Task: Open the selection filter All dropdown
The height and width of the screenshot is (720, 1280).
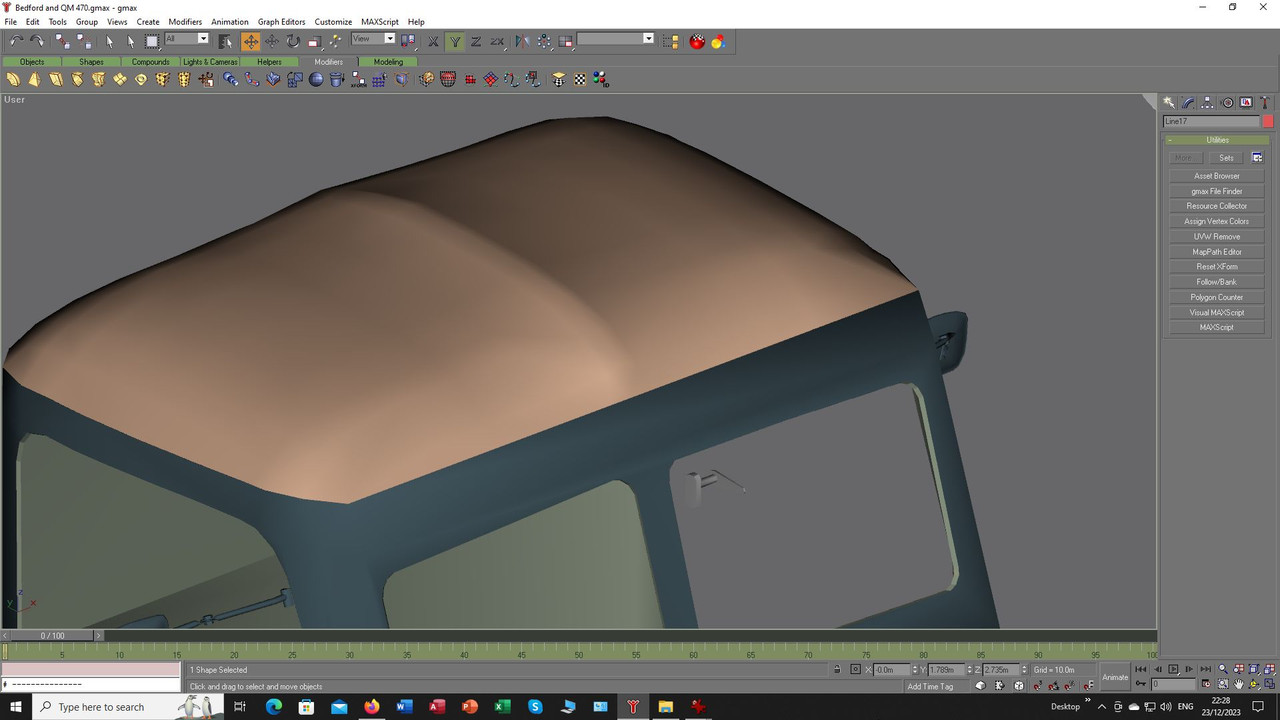Action: (x=187, y=39)
